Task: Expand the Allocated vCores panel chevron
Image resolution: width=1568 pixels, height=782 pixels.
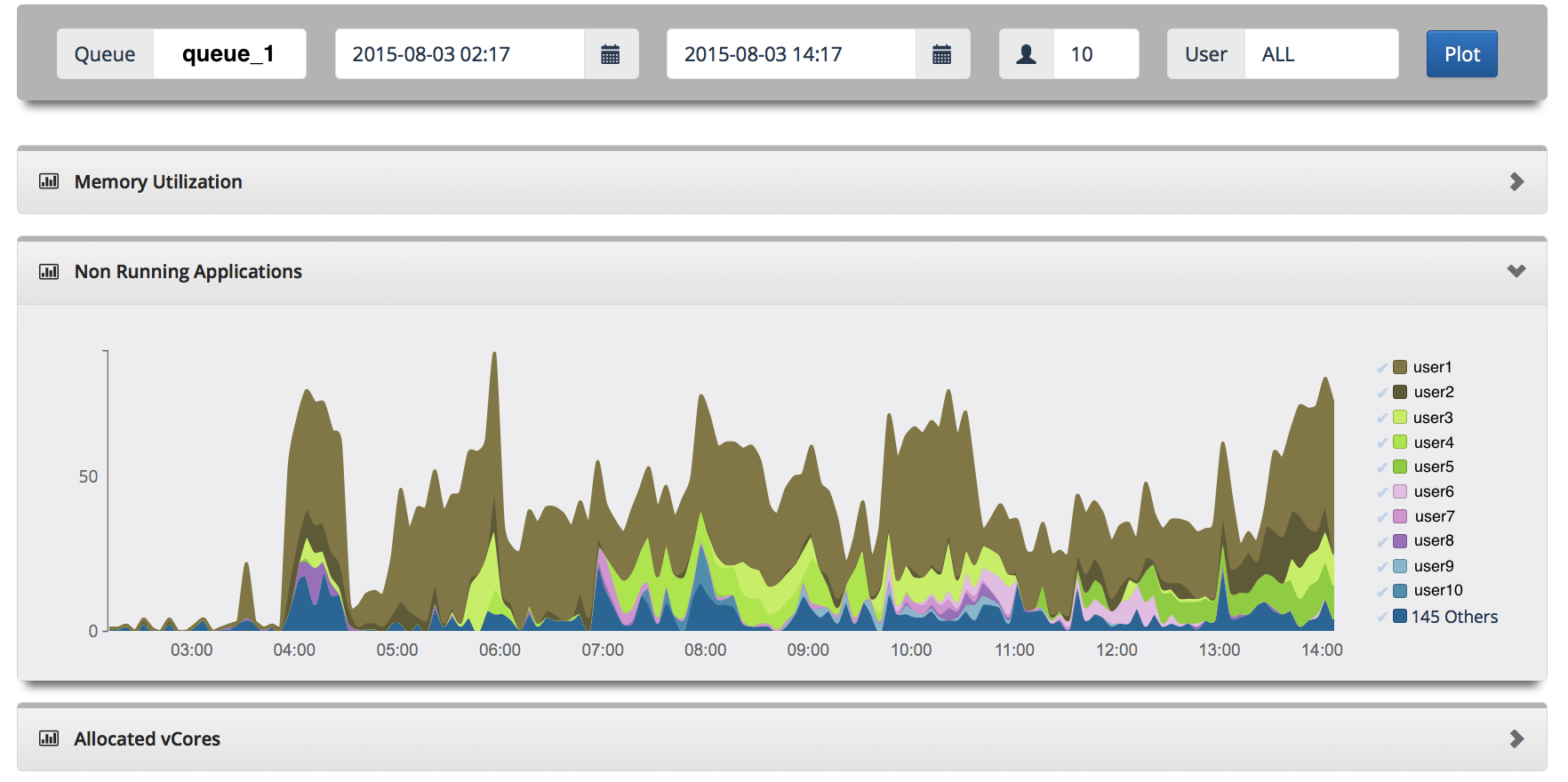Action: point(1516,738)
